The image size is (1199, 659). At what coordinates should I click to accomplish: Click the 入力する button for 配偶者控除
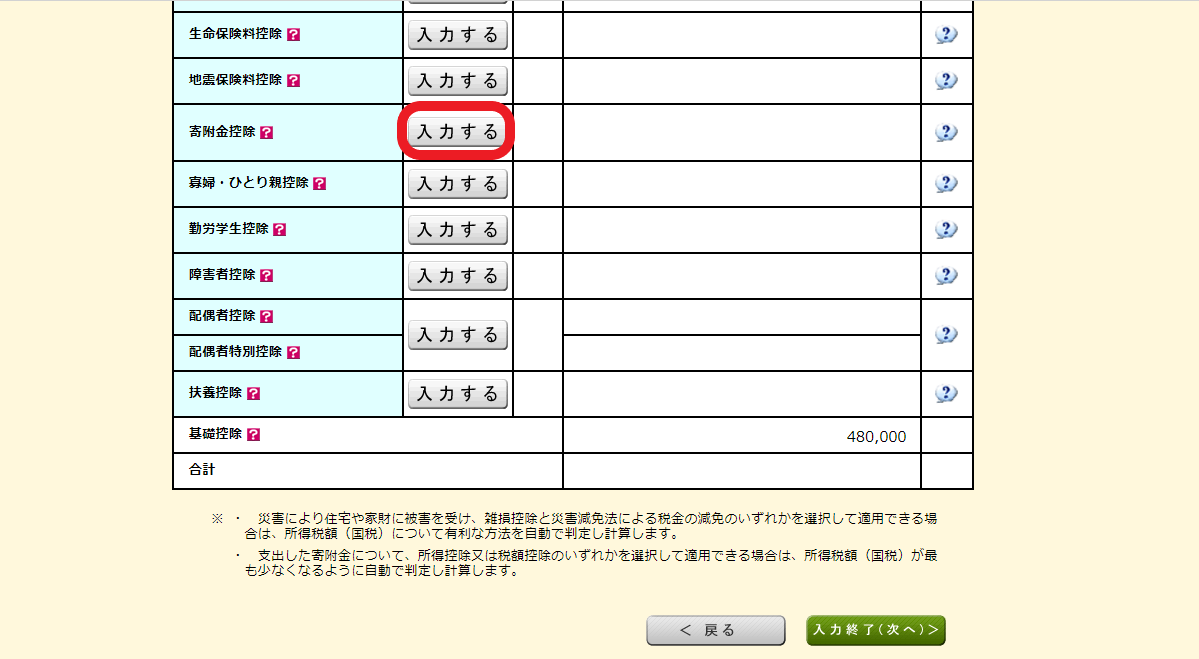coord(457,335)
